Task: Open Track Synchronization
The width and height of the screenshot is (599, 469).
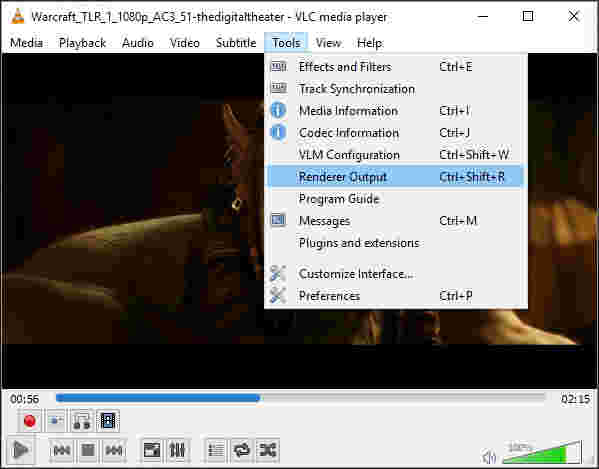Action: point(396,89)
